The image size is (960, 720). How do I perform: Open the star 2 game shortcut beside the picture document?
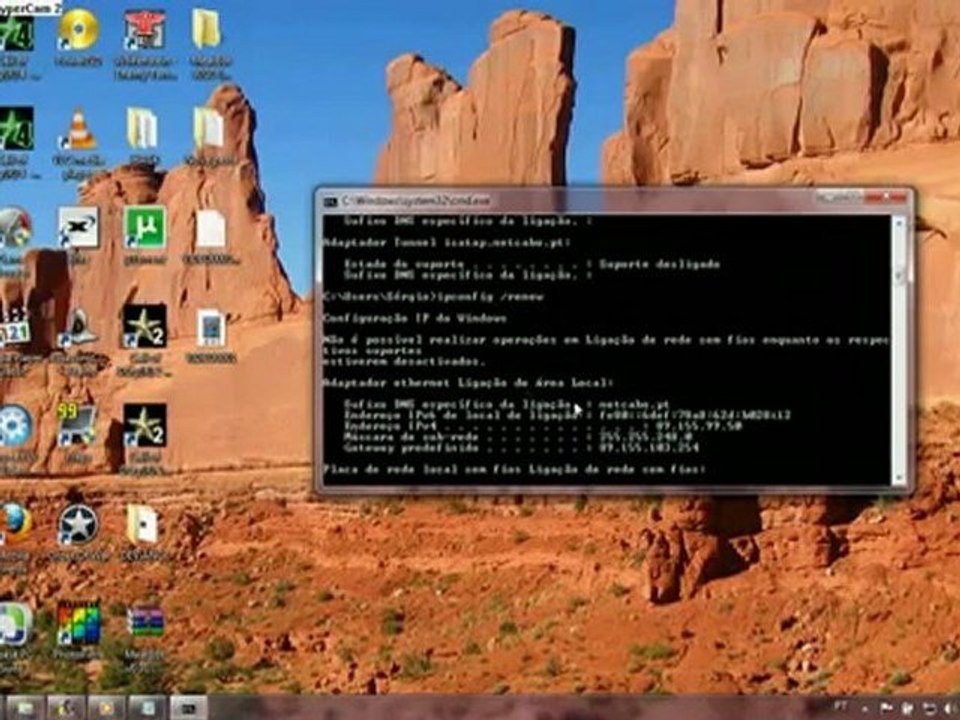click(144, 326)
